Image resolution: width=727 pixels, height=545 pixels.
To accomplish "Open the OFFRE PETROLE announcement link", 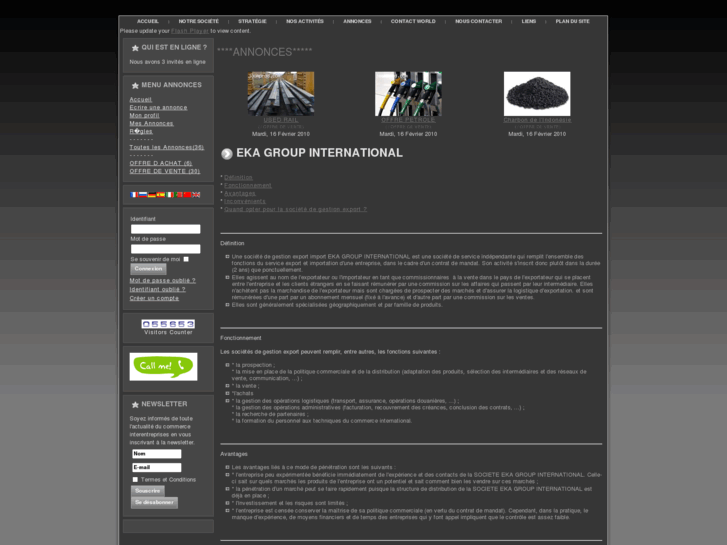I will [x=408, y=120].
